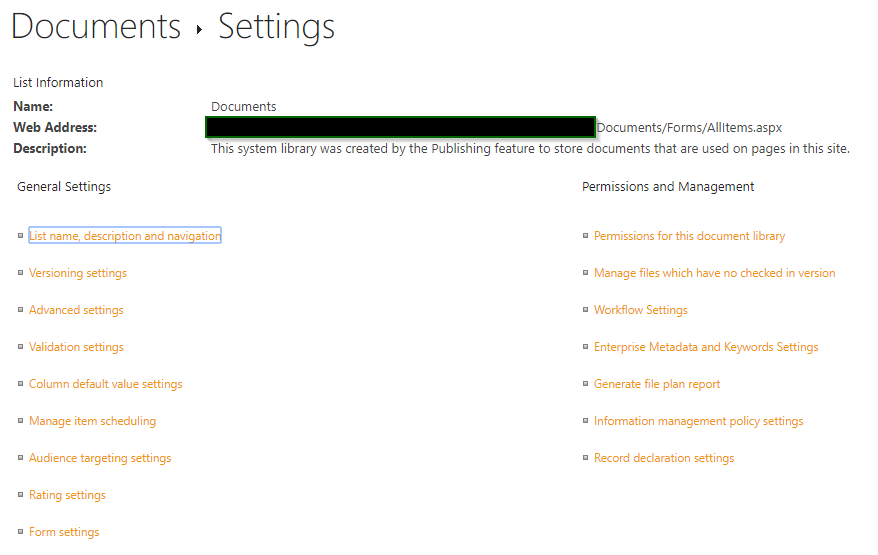Manage files with no checked in version
The width and height of the screenshot is (878, 555).
tap(714, 273)
